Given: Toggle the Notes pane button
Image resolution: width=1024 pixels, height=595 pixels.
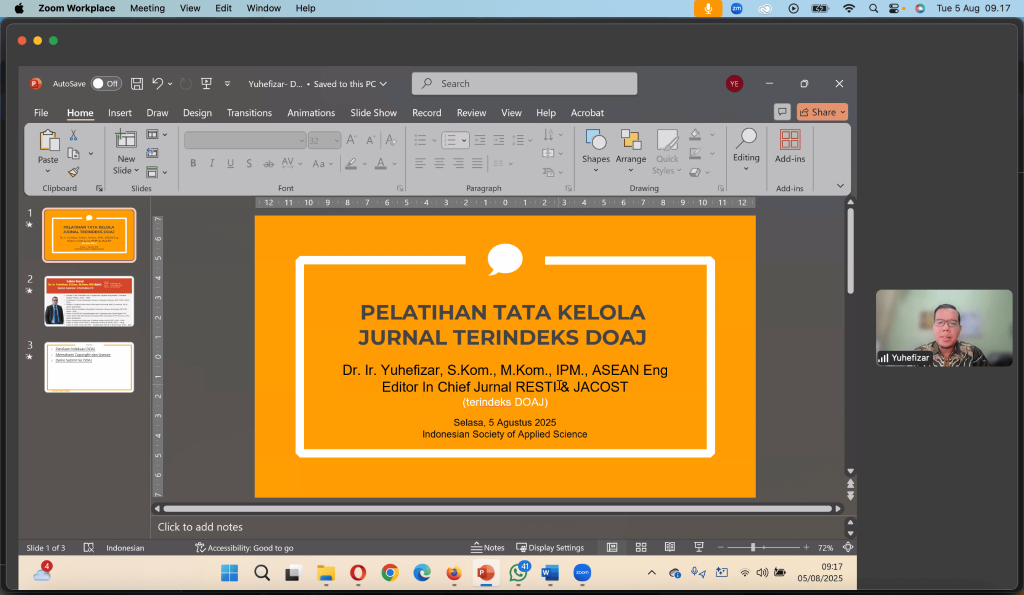Looking at the screenshot, I should click(x=488, y=547).
